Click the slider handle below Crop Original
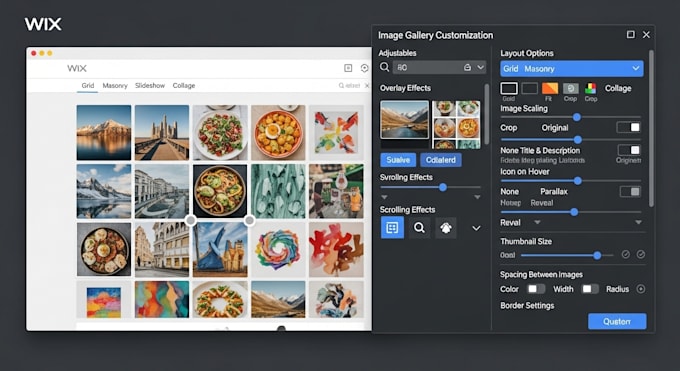The image size is (680, 371). coord(578,140)
